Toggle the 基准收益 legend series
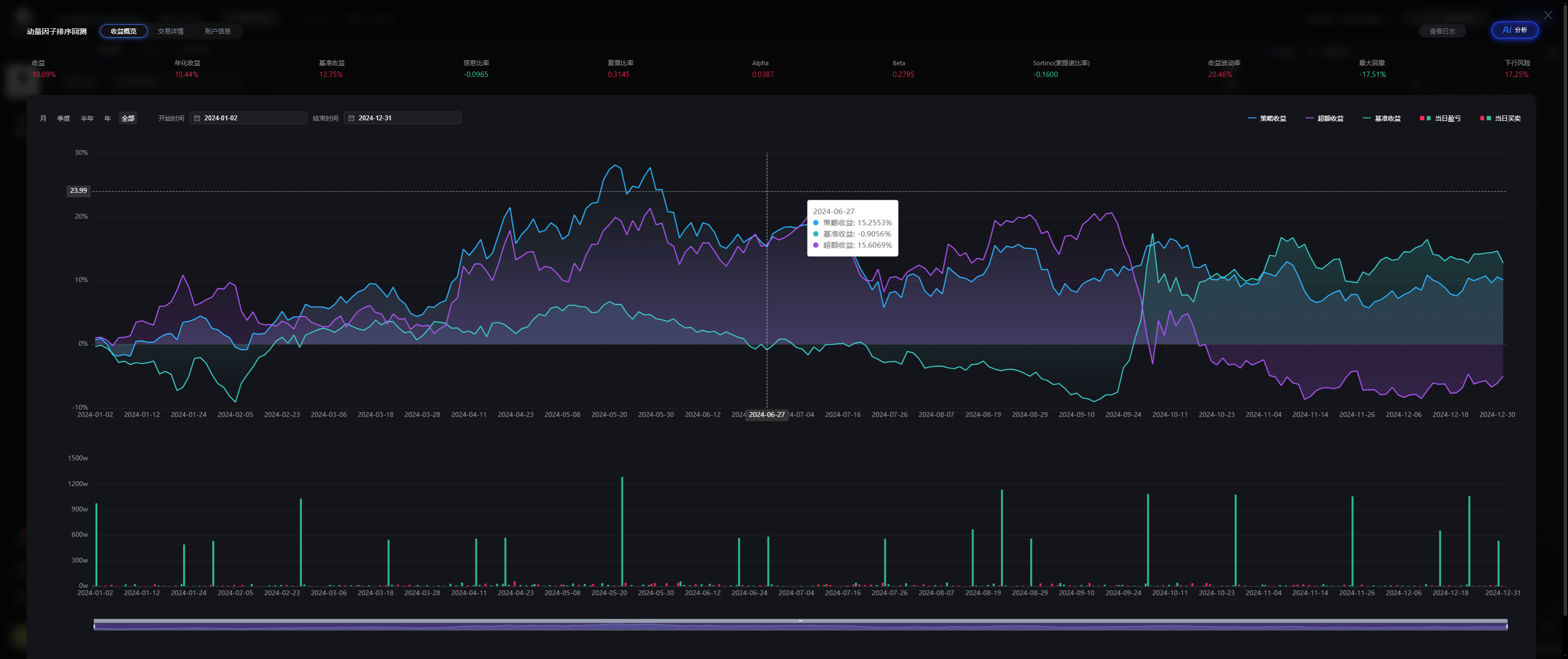 coord(1382,118)
